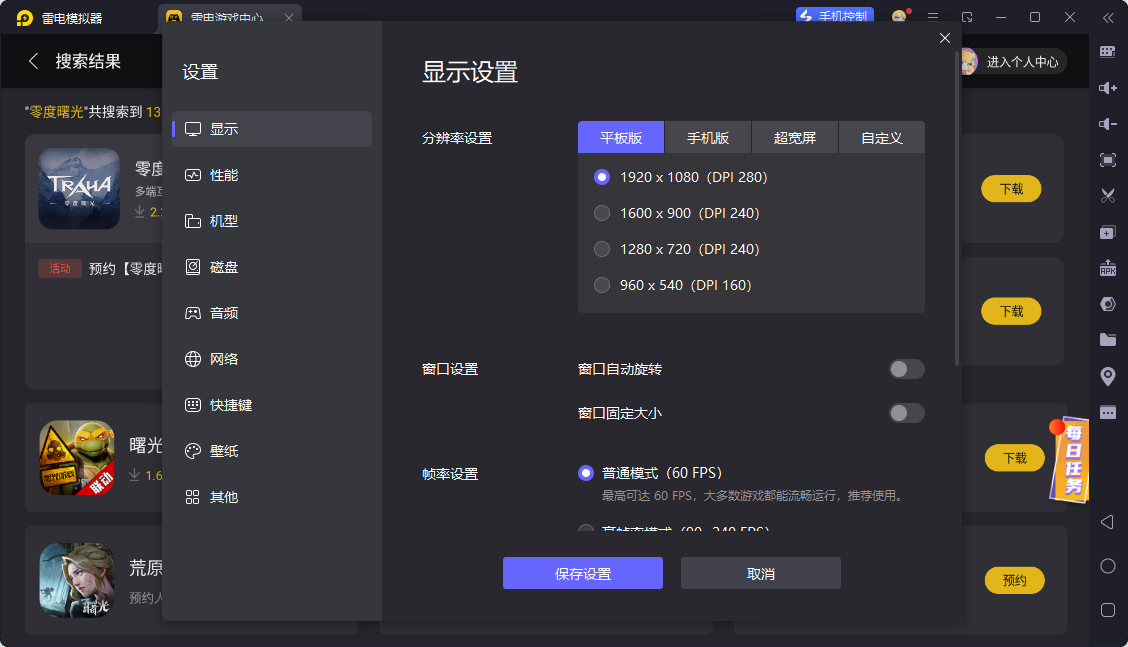Open 显示 settings section
Viewport: 1128px width, 647px height.
point(272,129)
